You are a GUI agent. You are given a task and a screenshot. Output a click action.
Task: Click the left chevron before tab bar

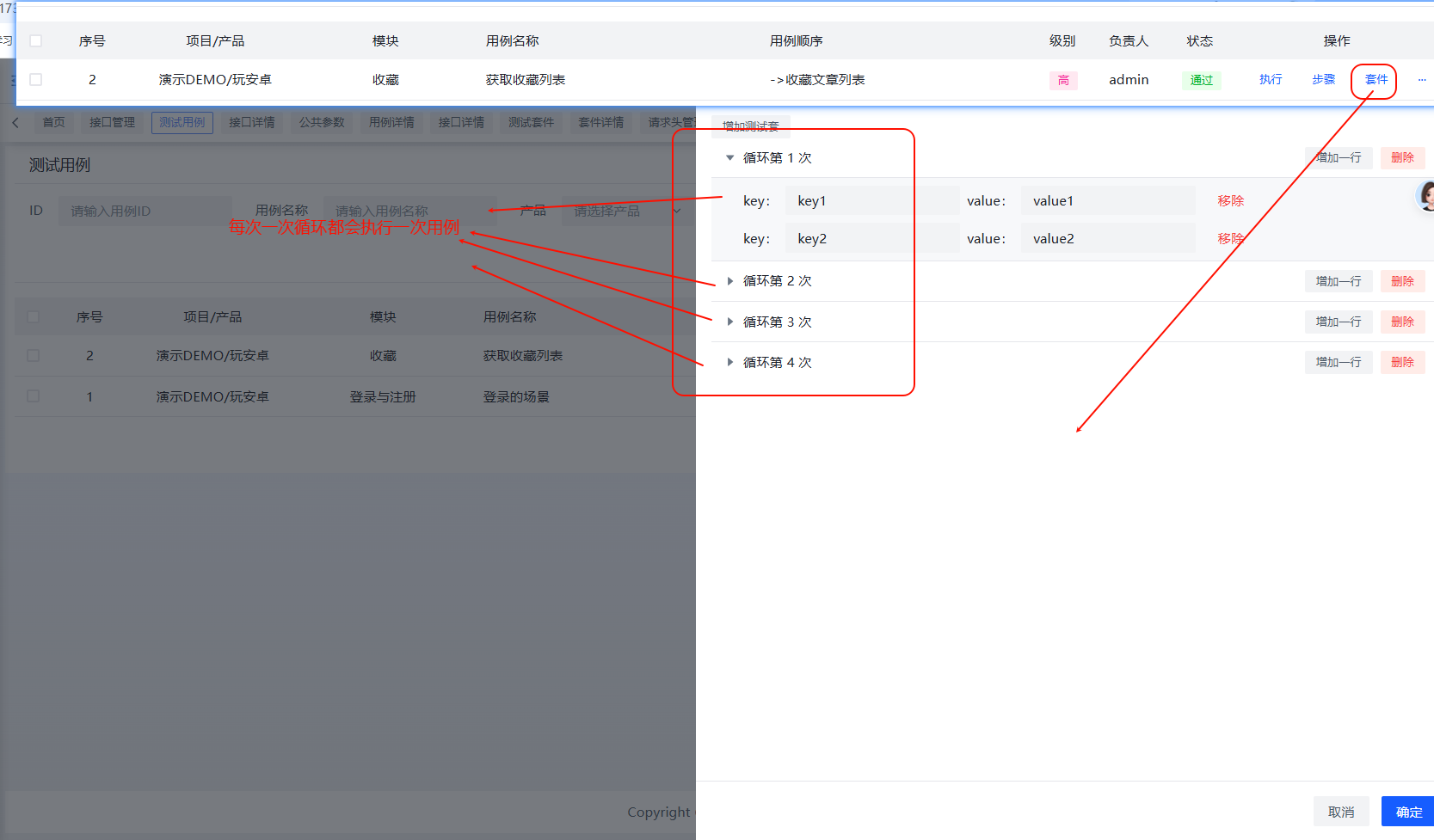tap(15, 123)
